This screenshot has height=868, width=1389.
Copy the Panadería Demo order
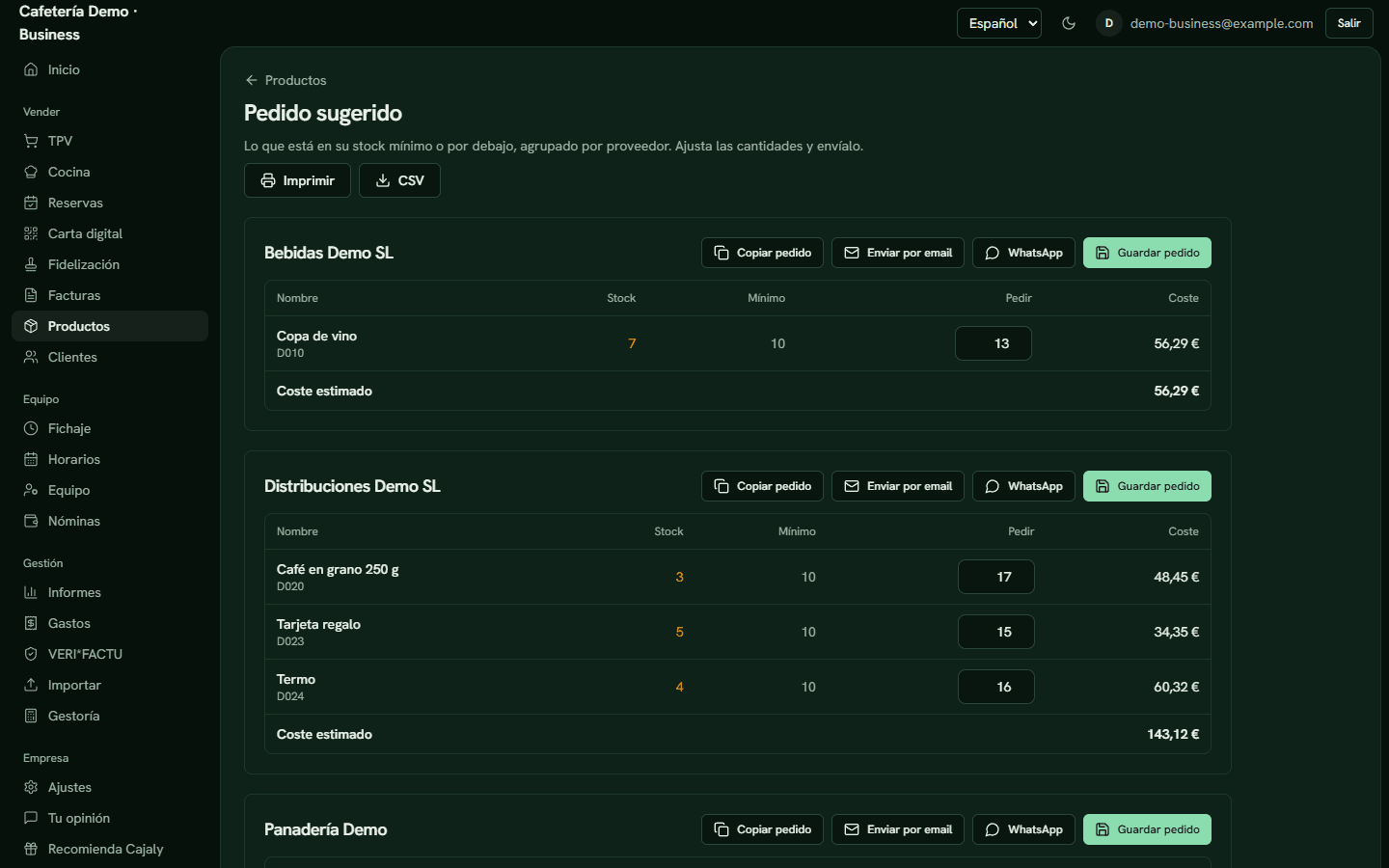point(762,829)
